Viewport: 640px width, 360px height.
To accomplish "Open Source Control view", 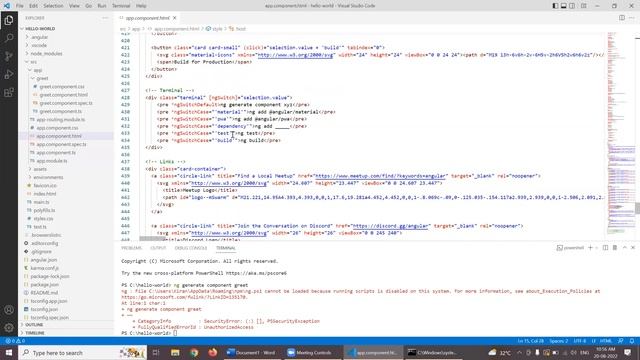I will (x=9, y=56).
